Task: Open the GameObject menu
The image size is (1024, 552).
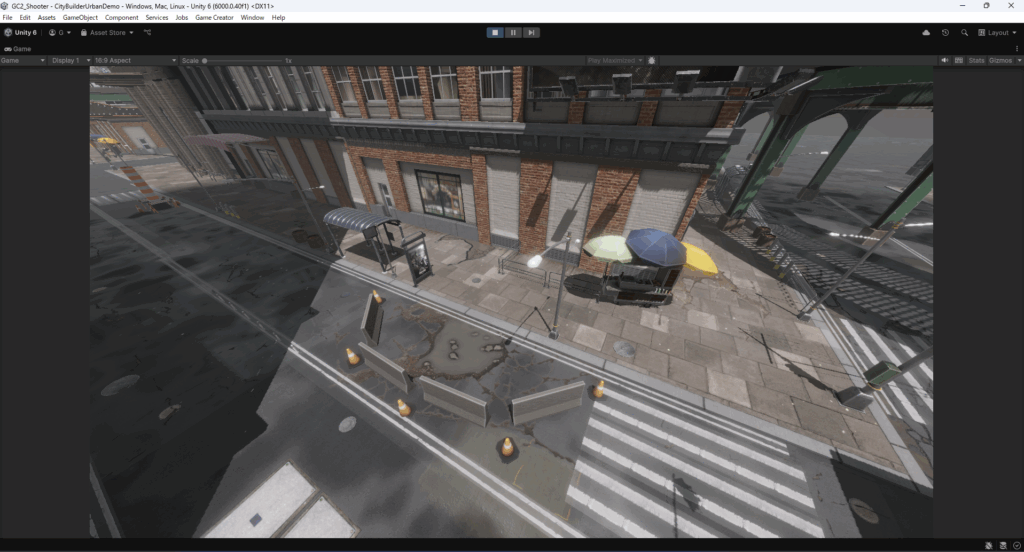Action: pos(79,18)
